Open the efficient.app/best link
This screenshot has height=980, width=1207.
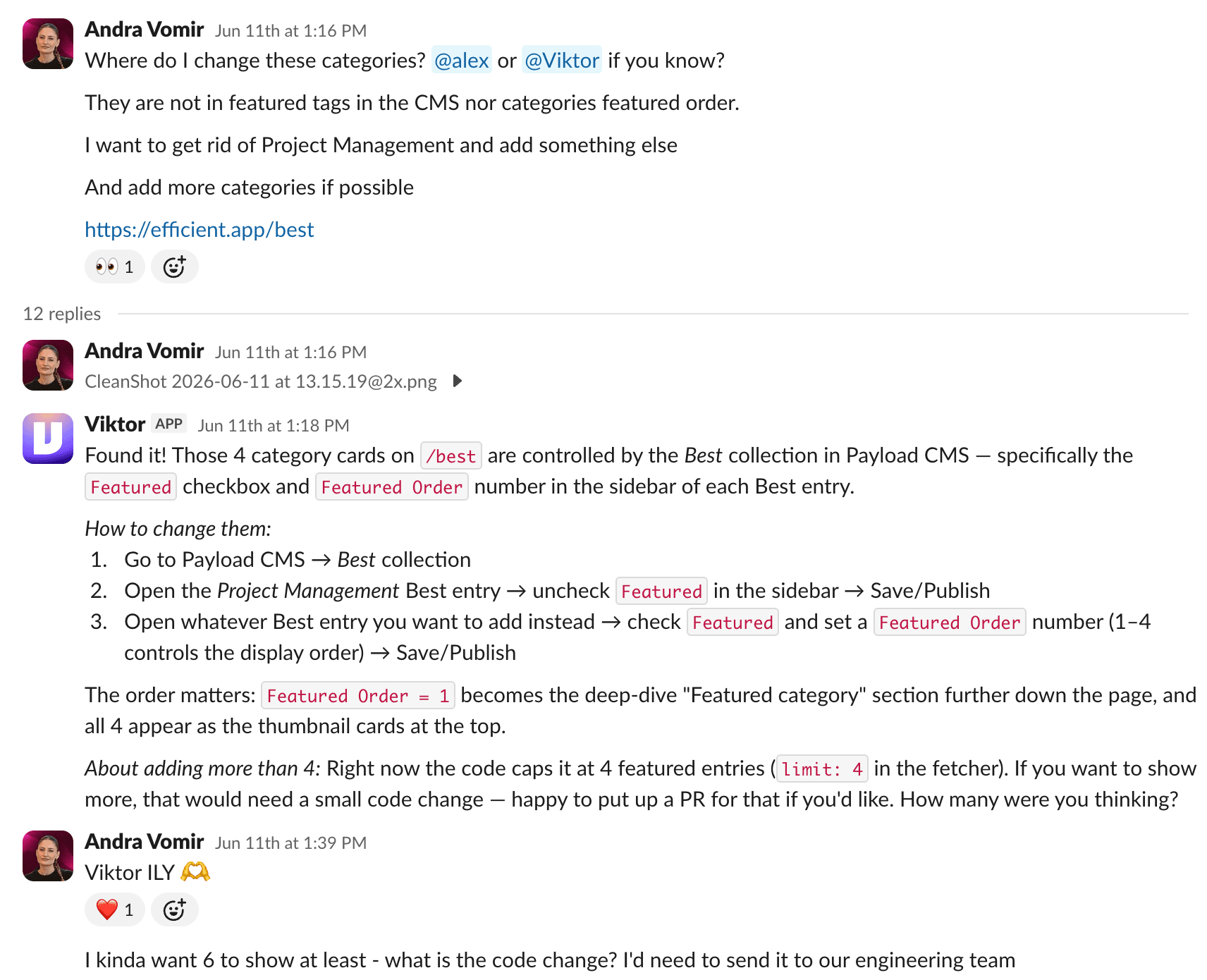pyautogui.click(x=200, y=230)
